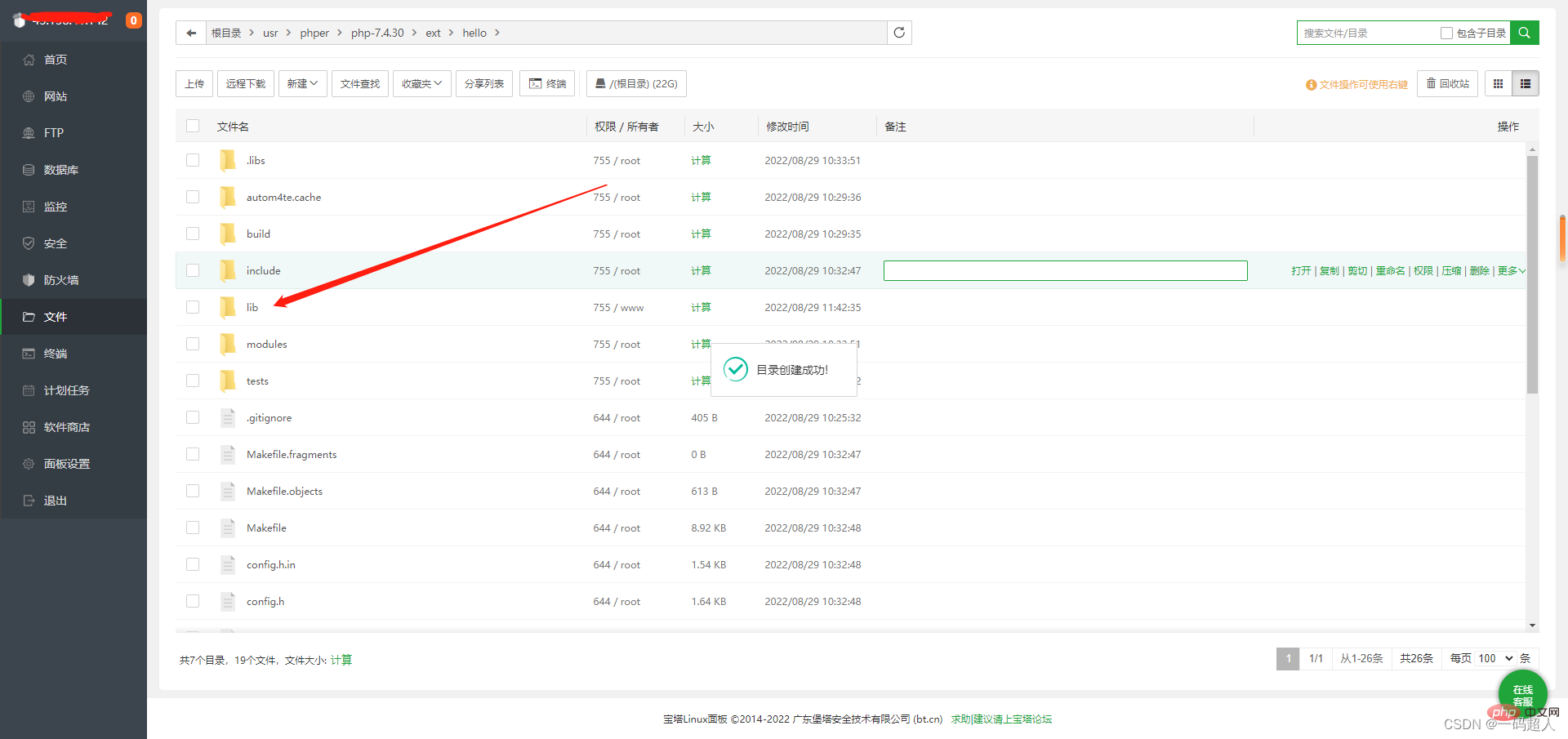This screenshot has width=1568, height=739.
Task: Click the 备注 input field on include row
Action: point(1065,270)
